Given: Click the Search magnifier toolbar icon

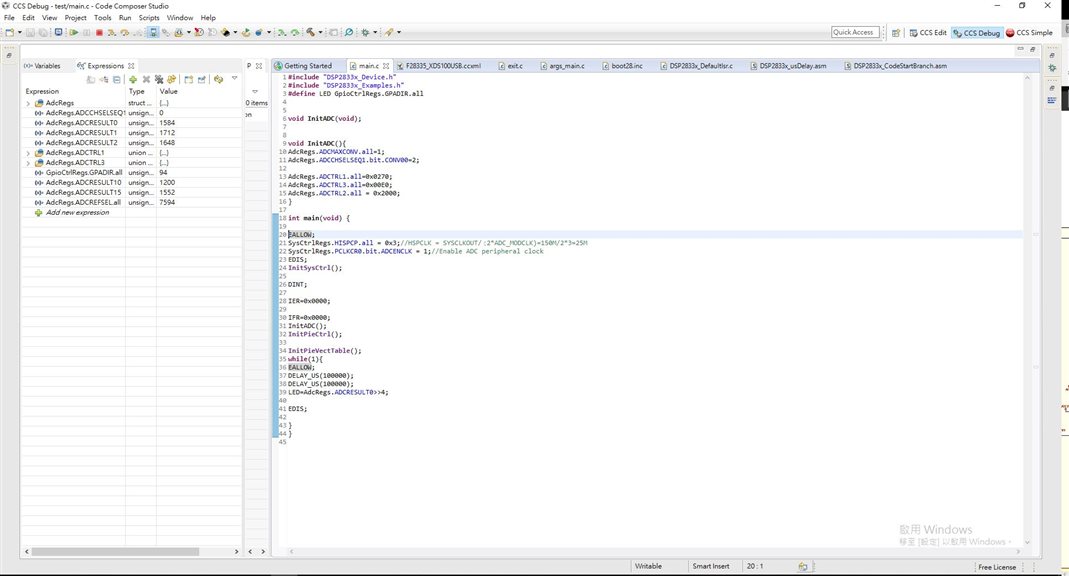Looking at the screenshot, I should [x=348, y=32].
